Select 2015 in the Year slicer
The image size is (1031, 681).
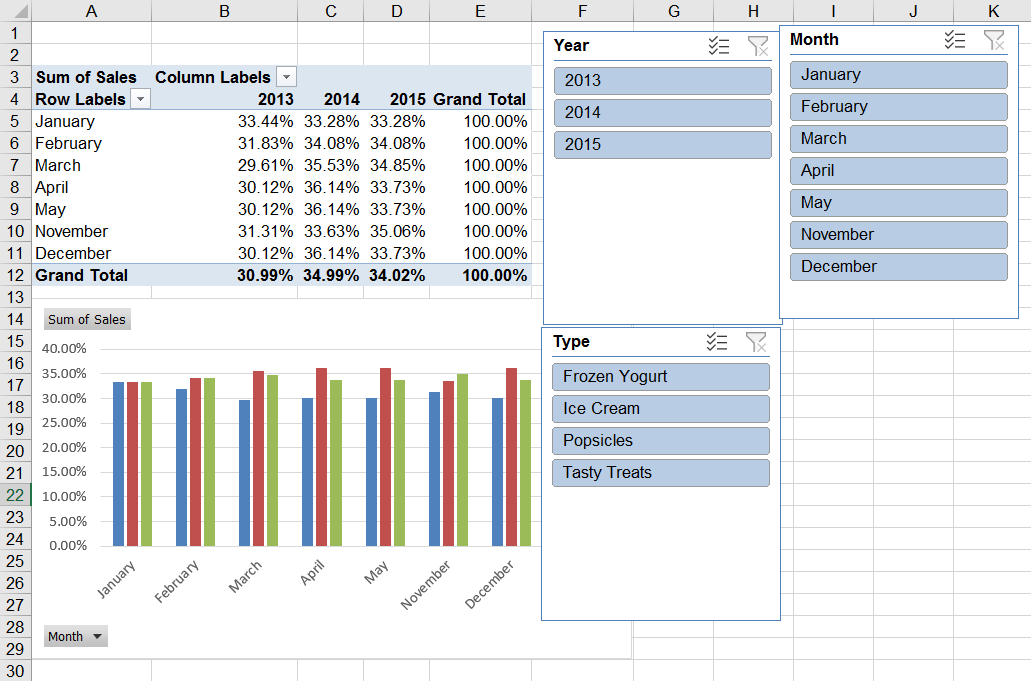pyautogui.click(x=662, y=145)
